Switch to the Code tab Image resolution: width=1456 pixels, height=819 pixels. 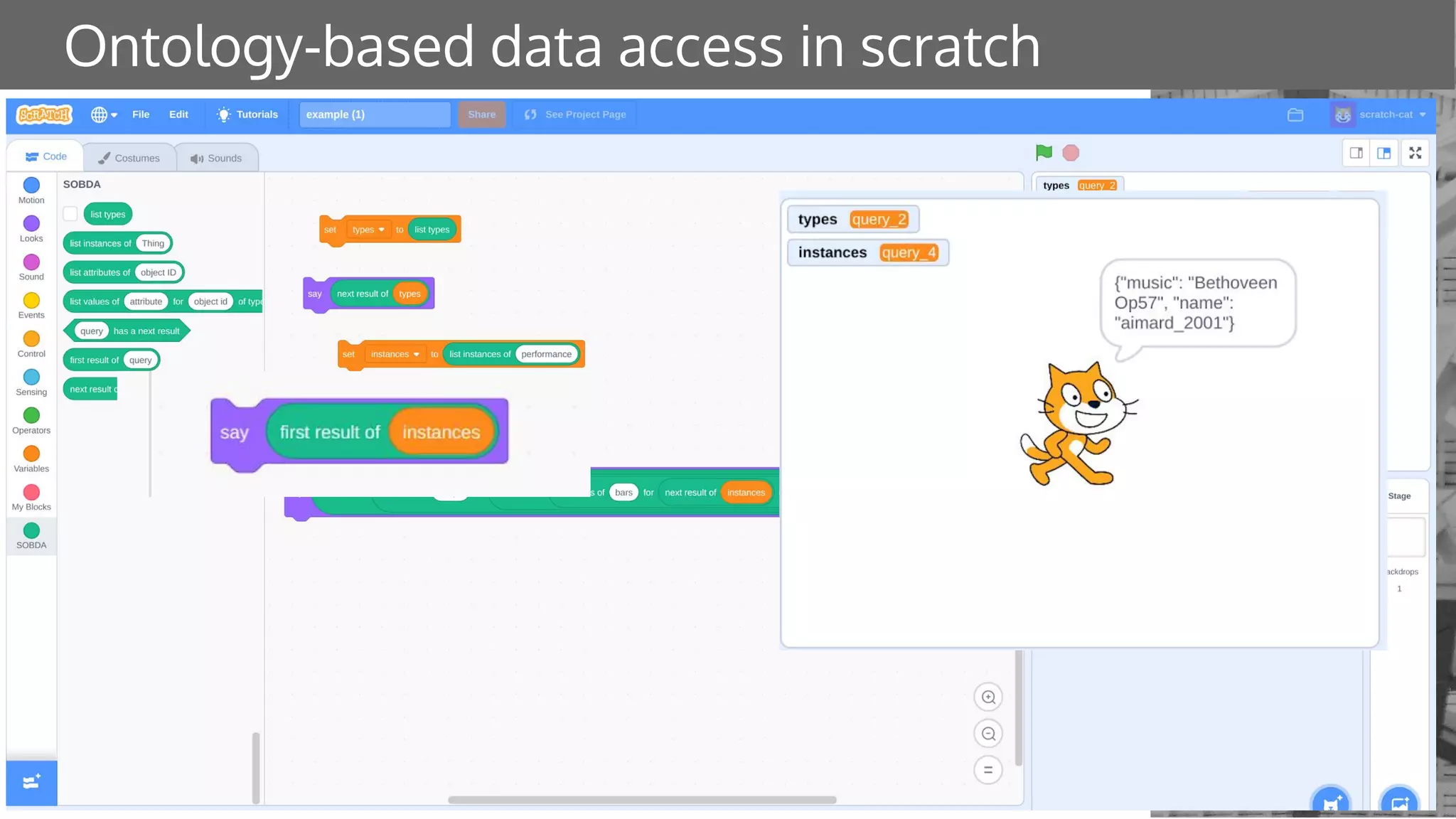tap(45, 156)
